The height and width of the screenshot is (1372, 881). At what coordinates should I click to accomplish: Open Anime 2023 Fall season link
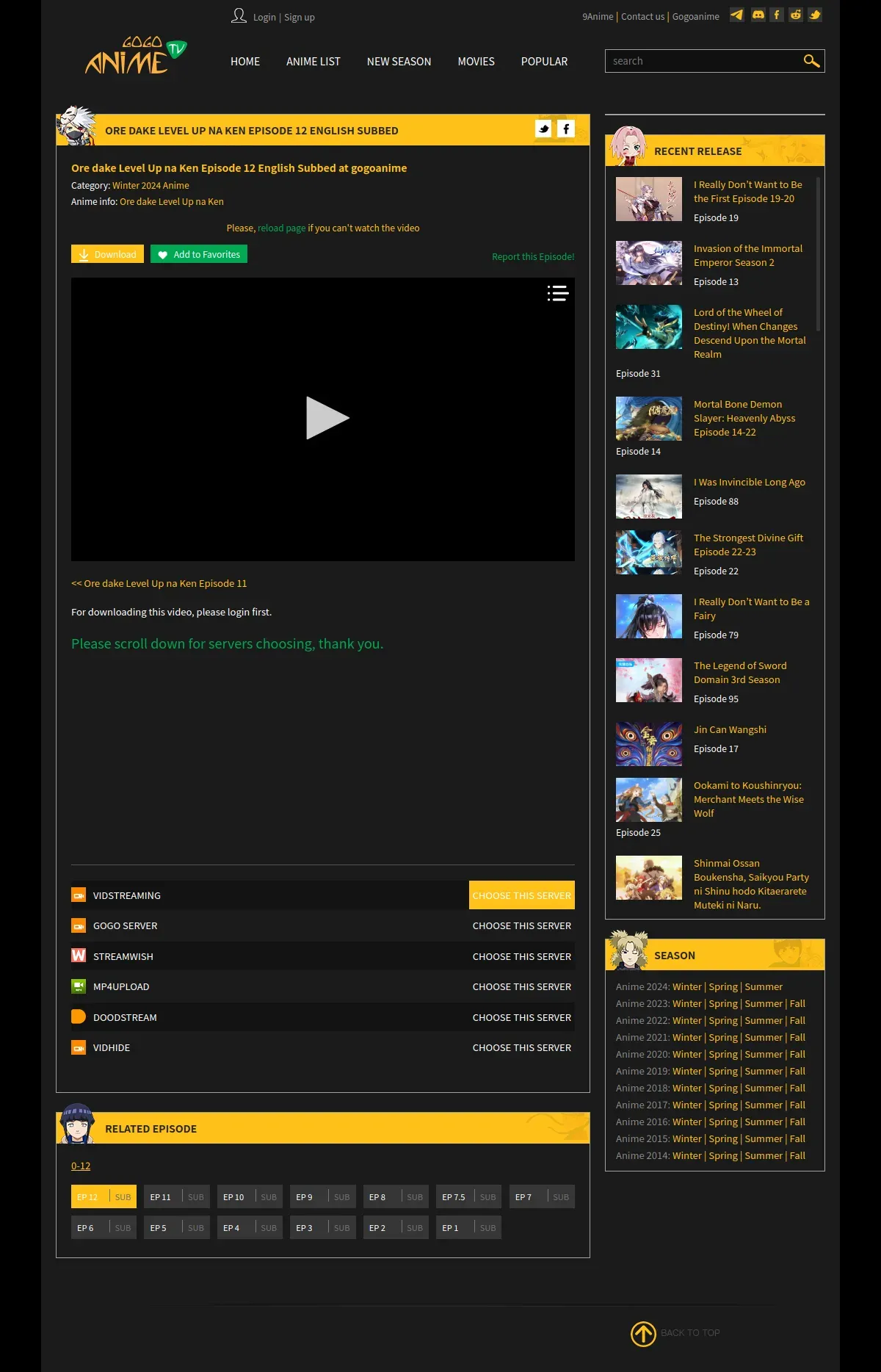[x=797, y=1004]
